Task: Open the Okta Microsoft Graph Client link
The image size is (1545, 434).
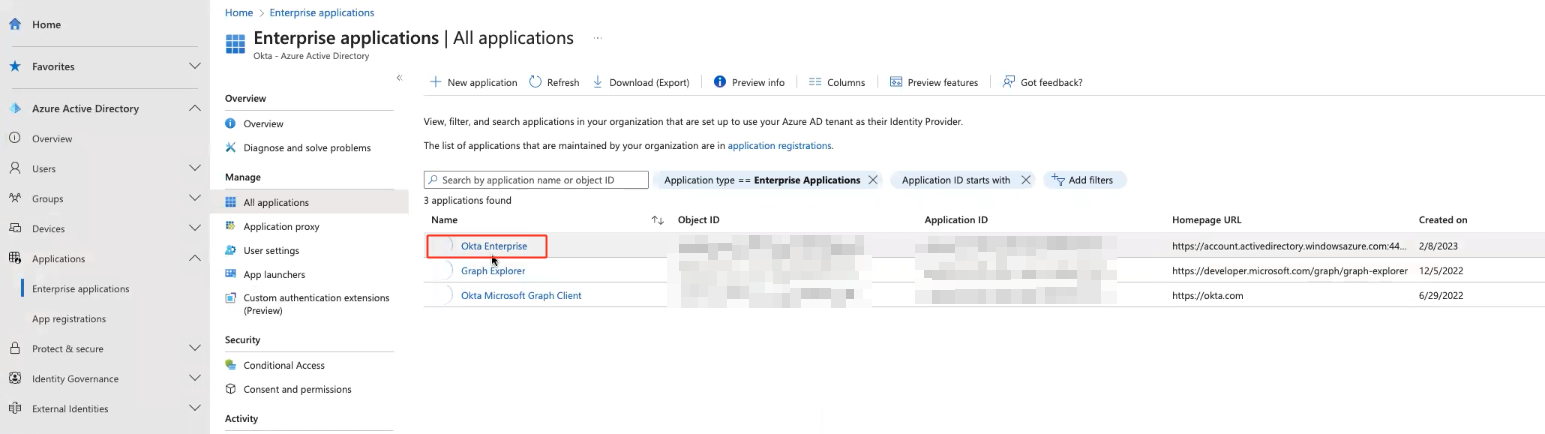Action: (x=521, y=296)
